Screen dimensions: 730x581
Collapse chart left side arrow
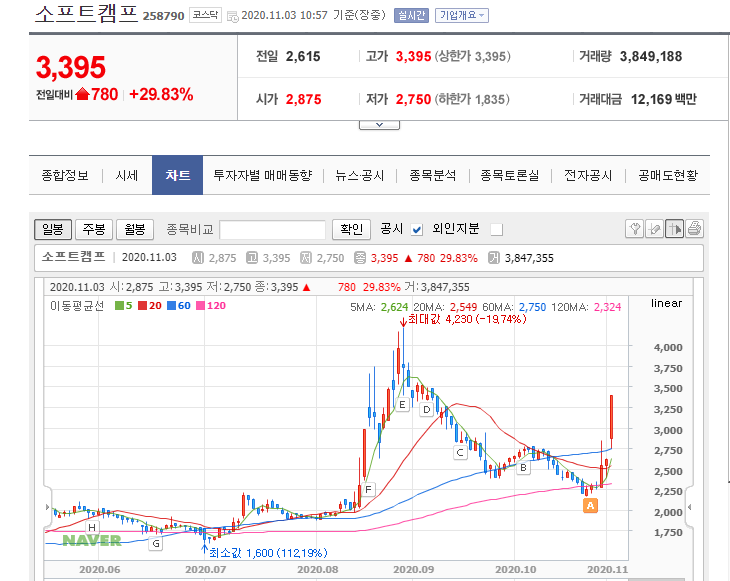47,507
